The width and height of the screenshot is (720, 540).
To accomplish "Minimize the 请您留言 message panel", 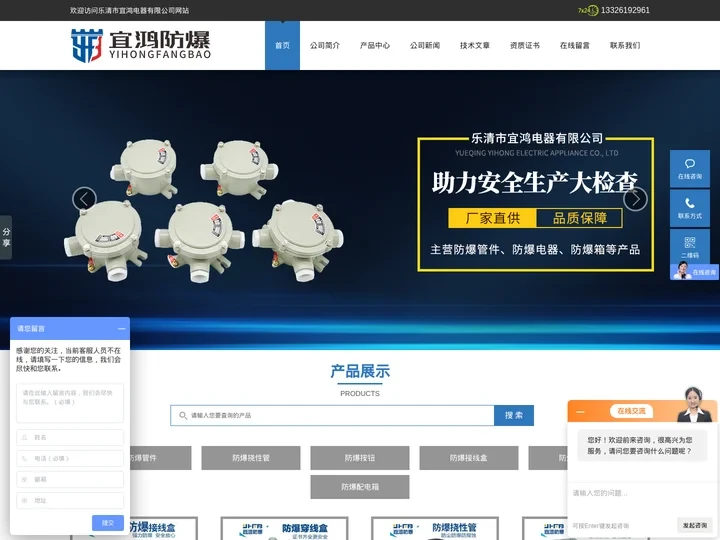I will coord(122,329).
